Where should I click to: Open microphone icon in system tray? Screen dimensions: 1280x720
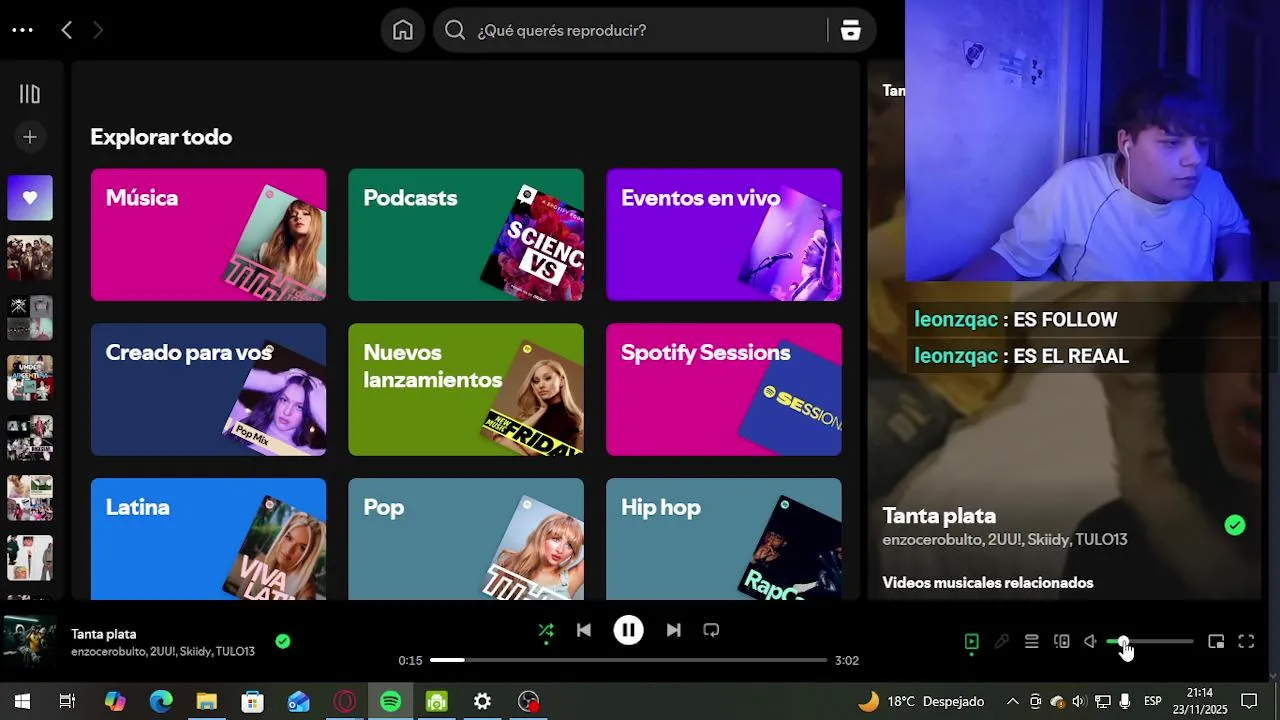[x=1125, y=702]
